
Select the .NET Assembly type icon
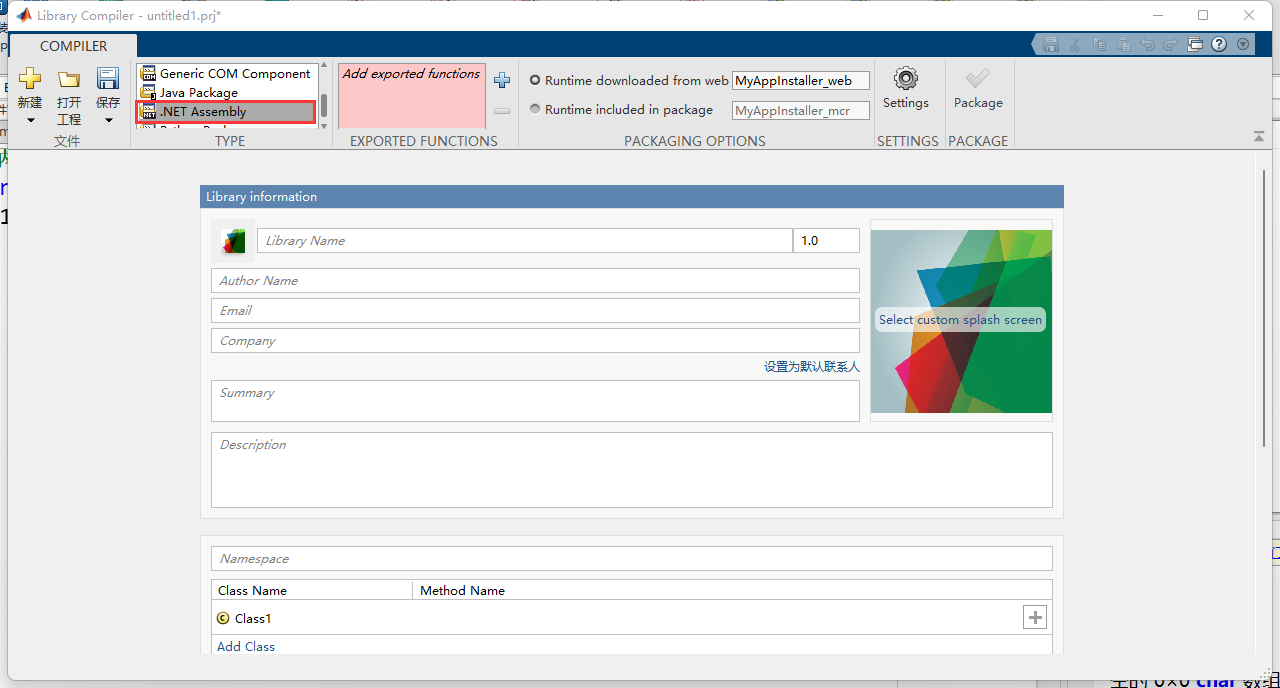pyautogui.click(x=147, y=111)
